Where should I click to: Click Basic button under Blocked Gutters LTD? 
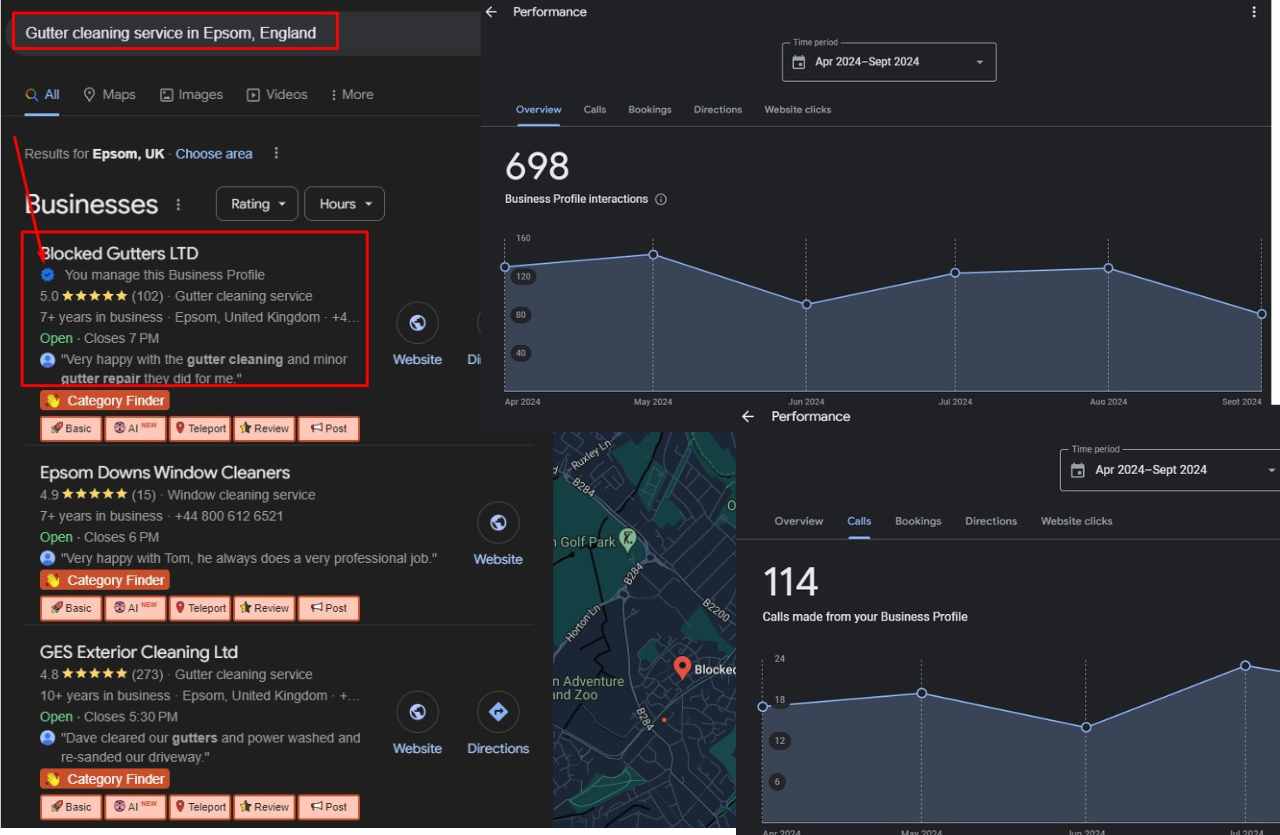pos(71,429)
